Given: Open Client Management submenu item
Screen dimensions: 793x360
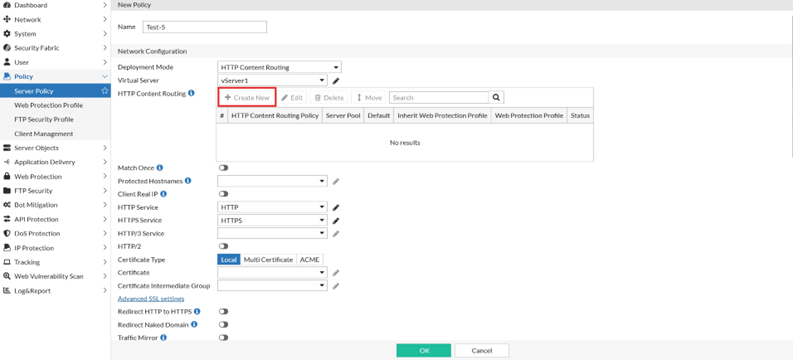Looking at the screenshot, I should 43,133.
